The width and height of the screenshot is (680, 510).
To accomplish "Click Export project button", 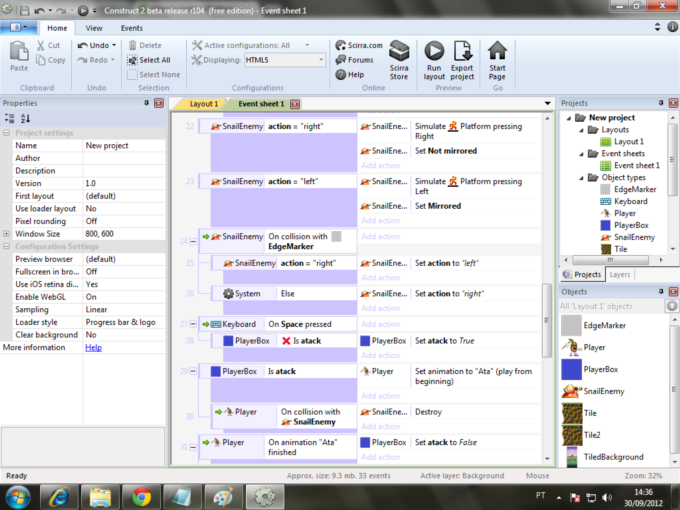I will 462,60.
